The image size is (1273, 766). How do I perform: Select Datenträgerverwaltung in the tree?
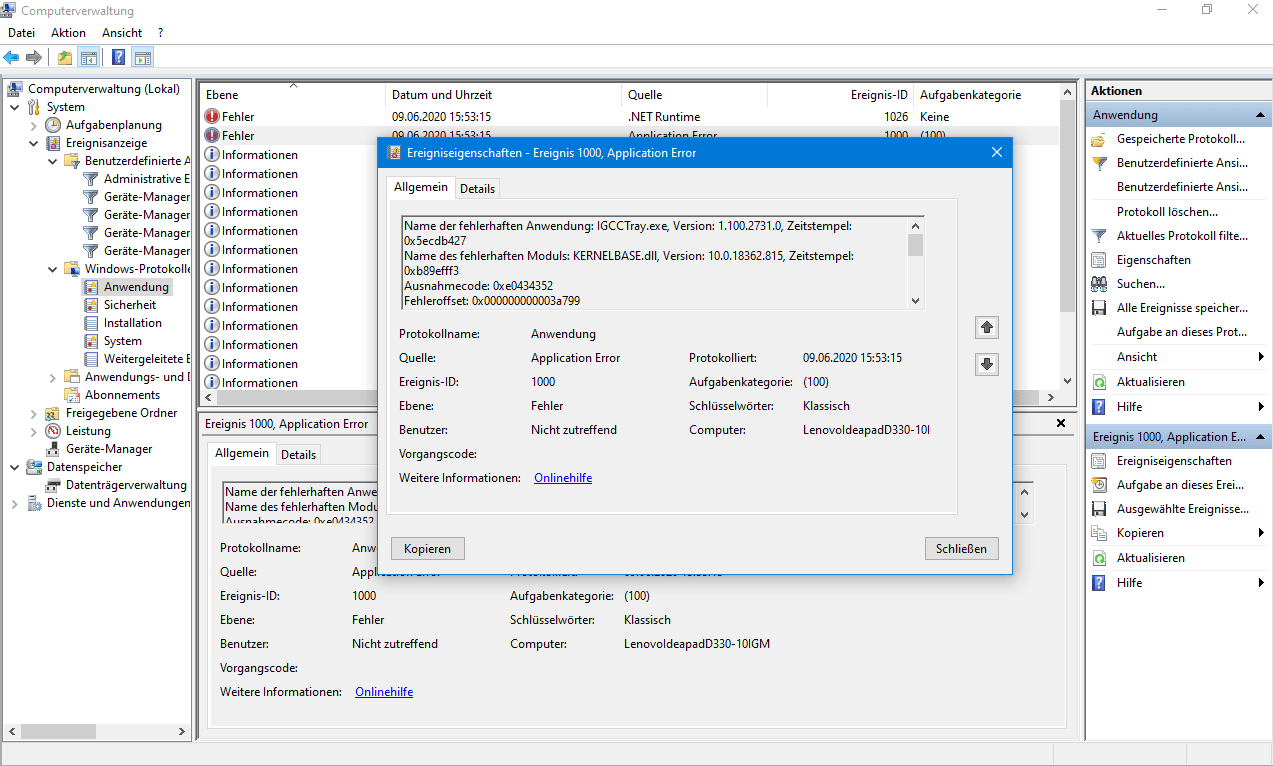click(x=126, y=485)
